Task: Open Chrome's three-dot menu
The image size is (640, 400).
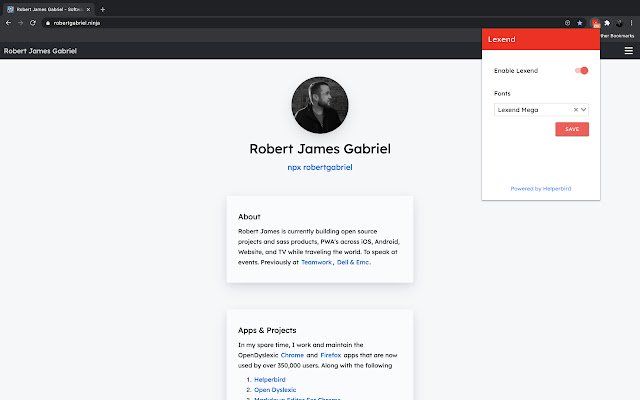Action: [x=631, y=23]
